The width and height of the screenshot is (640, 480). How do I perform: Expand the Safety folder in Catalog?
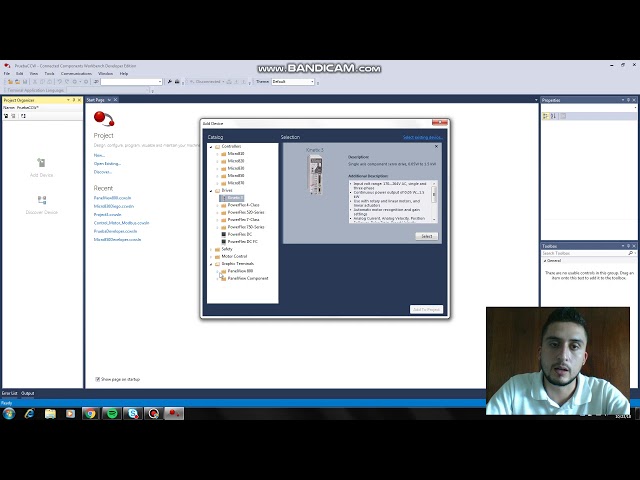click(x=211, y=249)
